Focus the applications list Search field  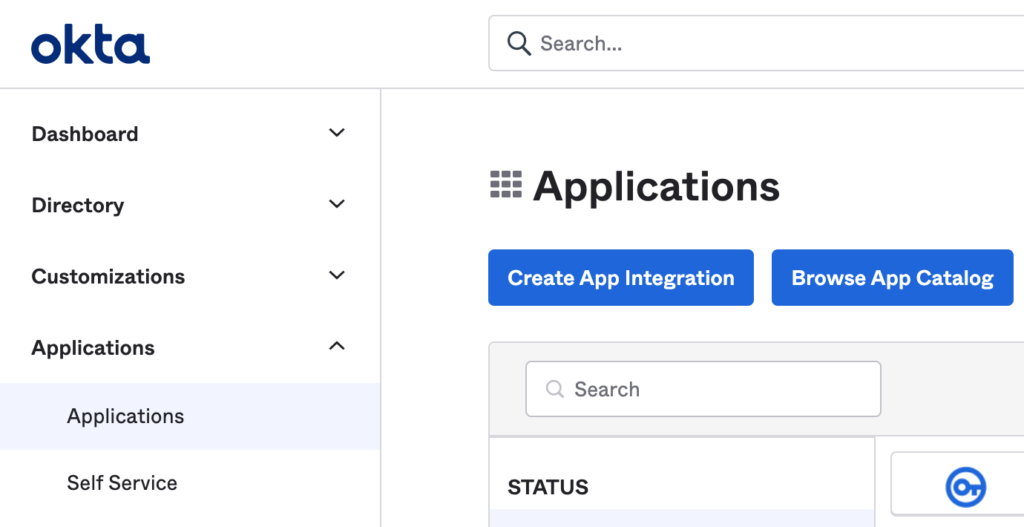click(x=703, y=389)
